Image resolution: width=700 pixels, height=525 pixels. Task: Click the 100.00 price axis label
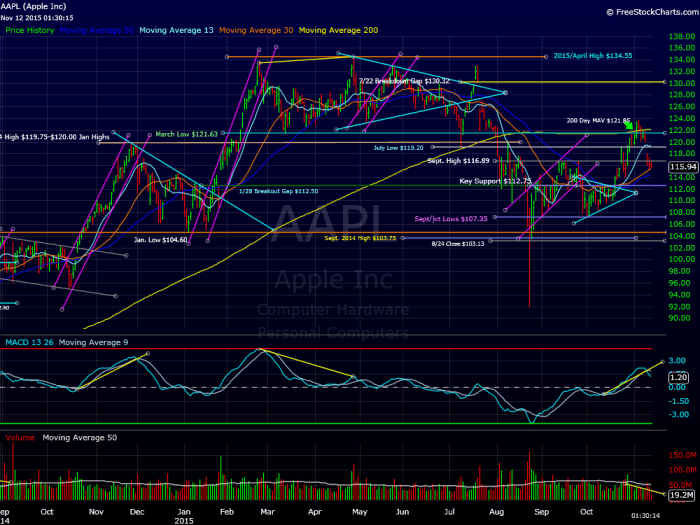682,259
